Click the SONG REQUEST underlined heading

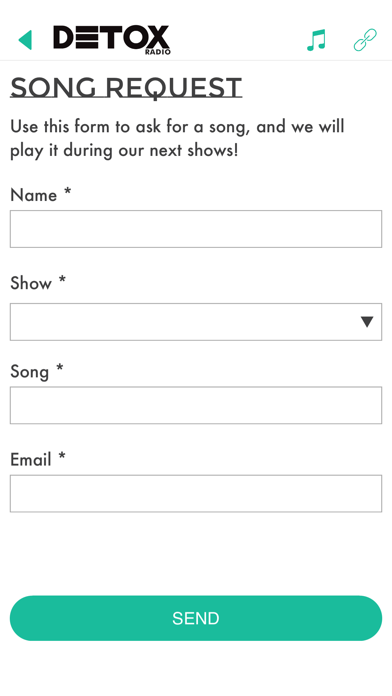[126, 87]
